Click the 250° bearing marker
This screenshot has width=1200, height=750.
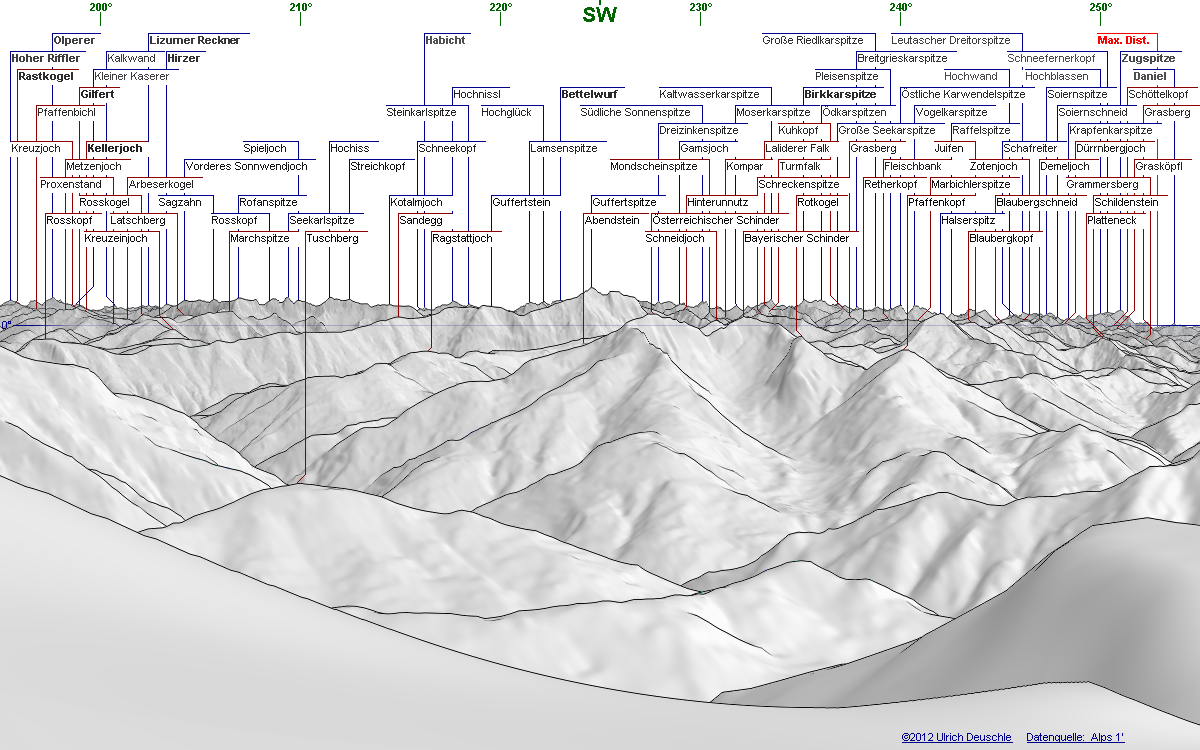pos(1100,8)
